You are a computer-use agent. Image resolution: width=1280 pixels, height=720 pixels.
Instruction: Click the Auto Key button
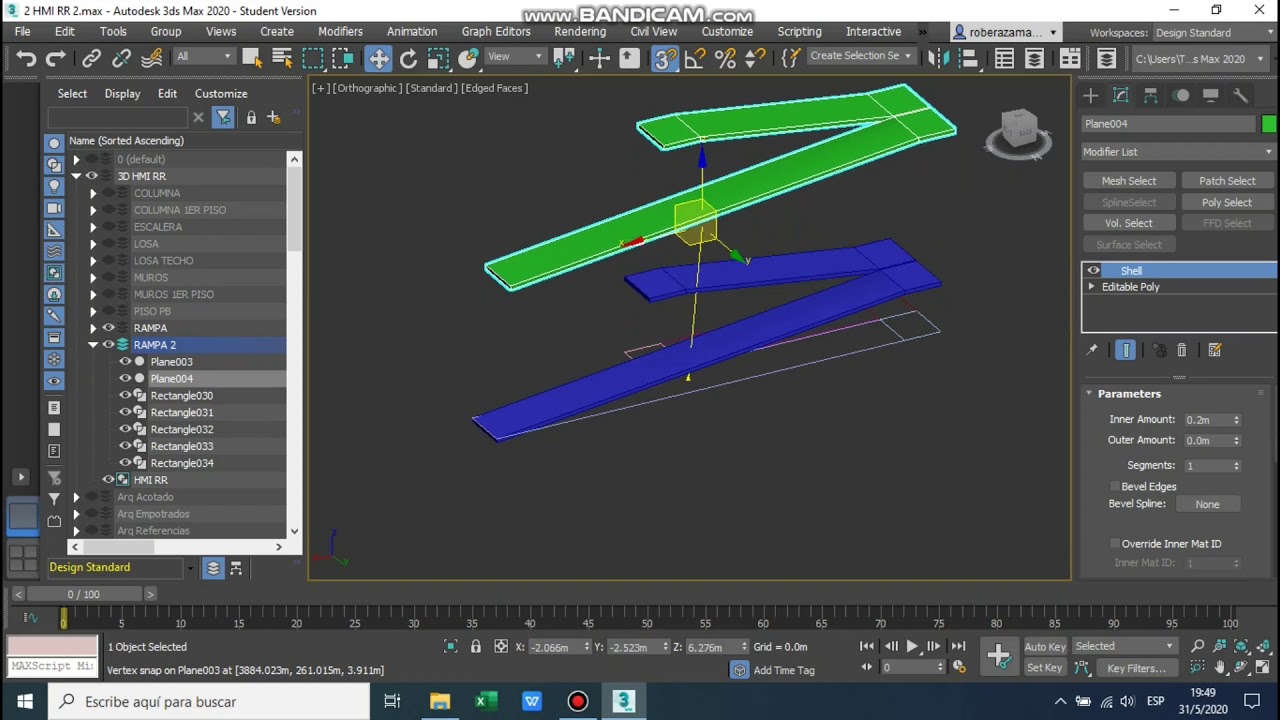[x=1045, y=647]
